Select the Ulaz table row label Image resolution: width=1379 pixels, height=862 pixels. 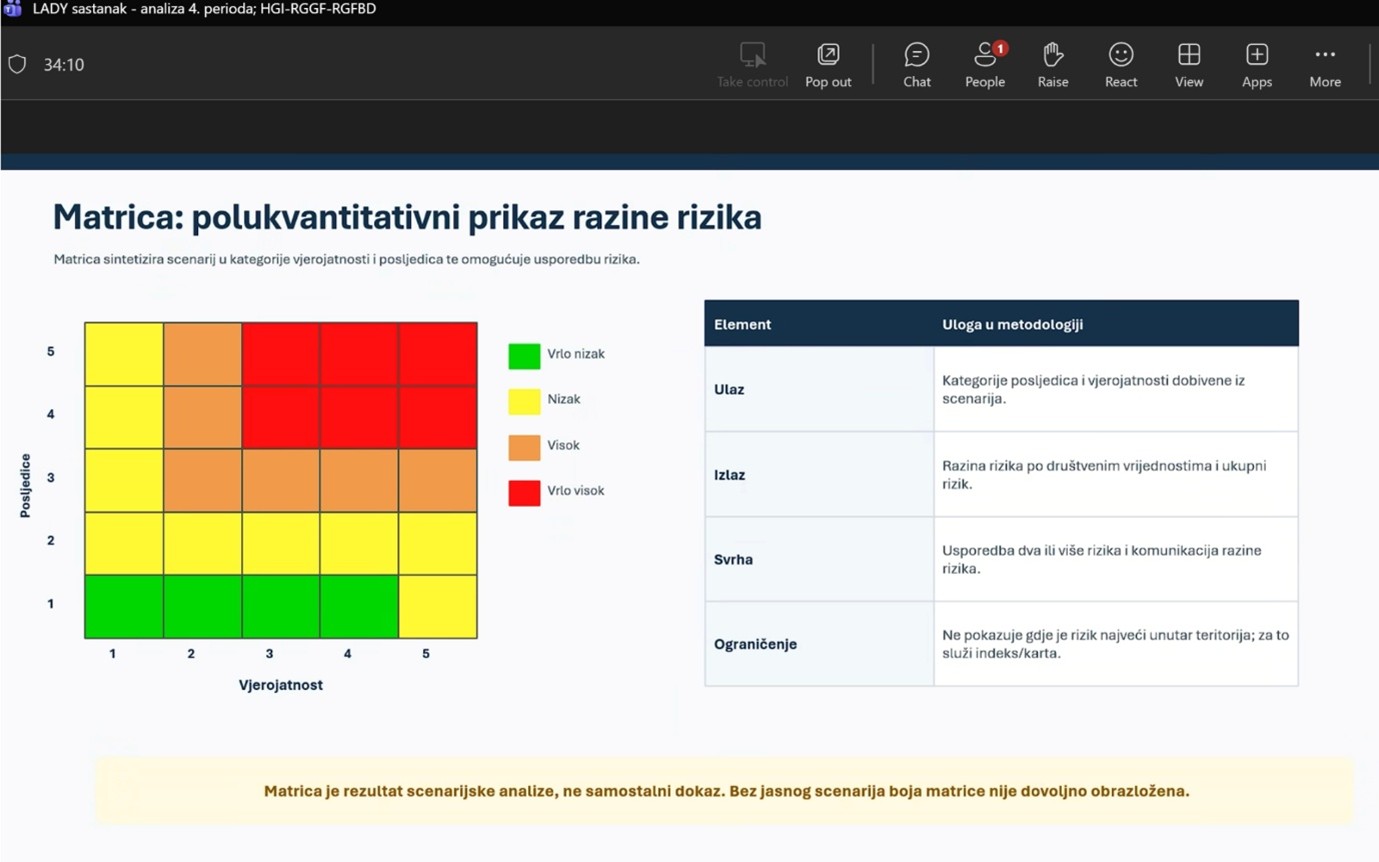point(729,389)
